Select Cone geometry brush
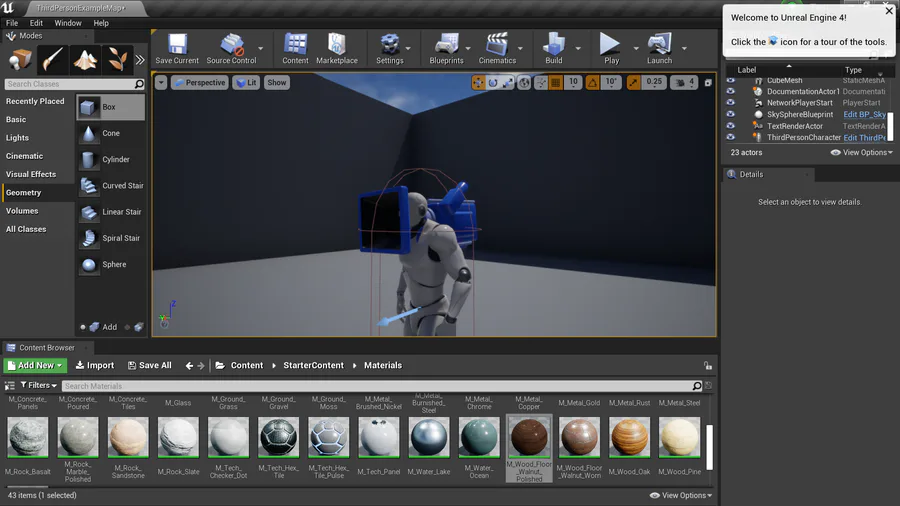The height and width of the screenshot is (506, 900). click(110, 133)
